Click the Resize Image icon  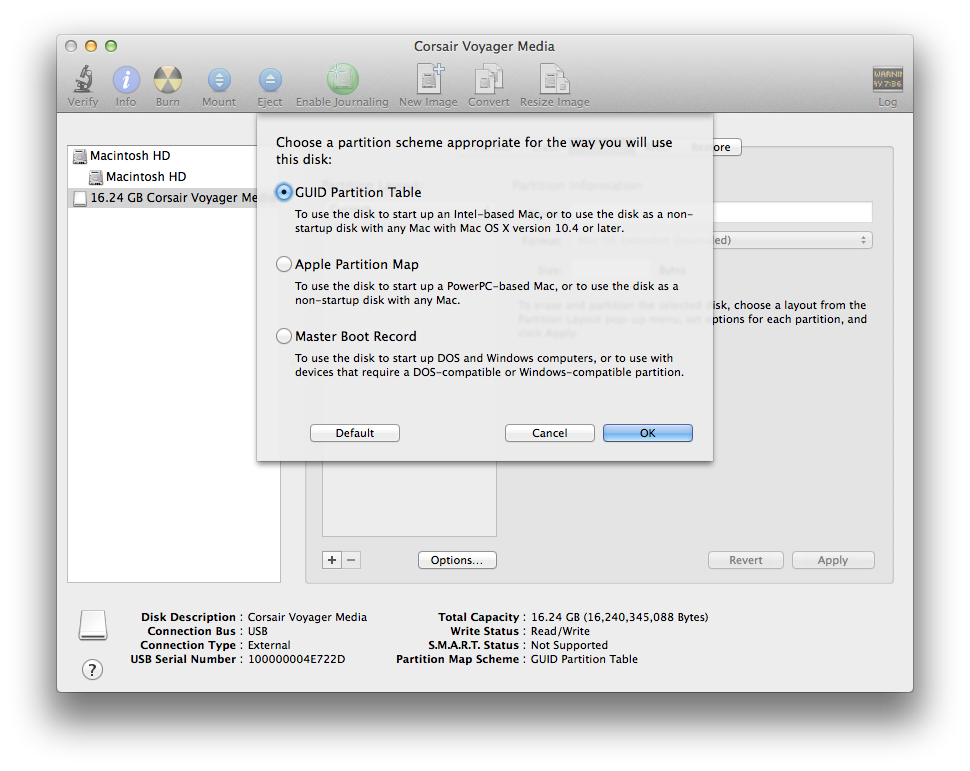tap(554, 80)
